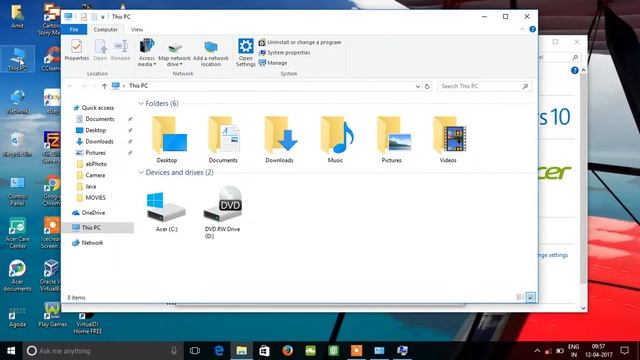The height and width of the screenshot is (360, 640).
Task: Refresh the This PC view
Action: 427,87
